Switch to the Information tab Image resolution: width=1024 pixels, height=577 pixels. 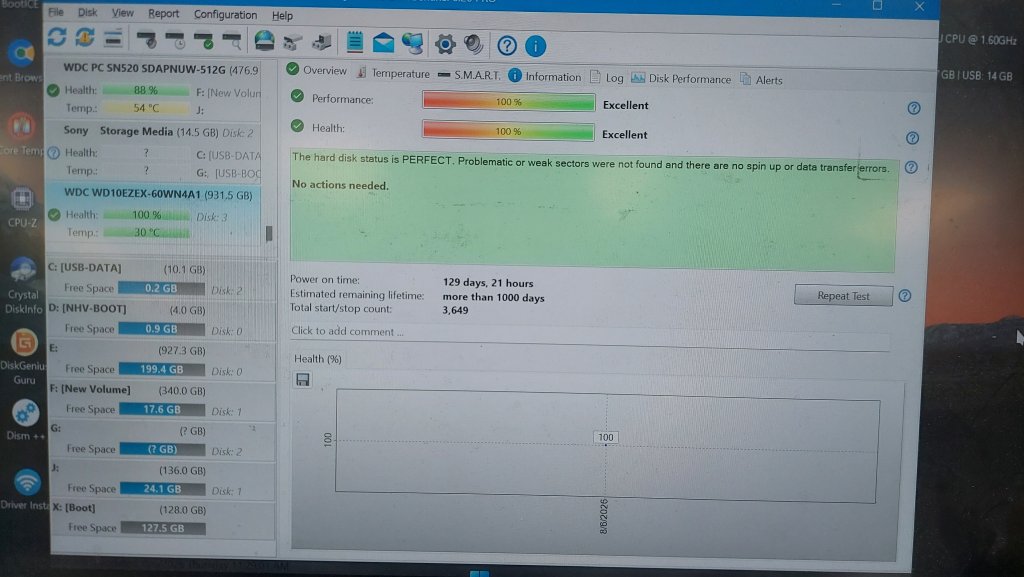[x=545, y=76]
